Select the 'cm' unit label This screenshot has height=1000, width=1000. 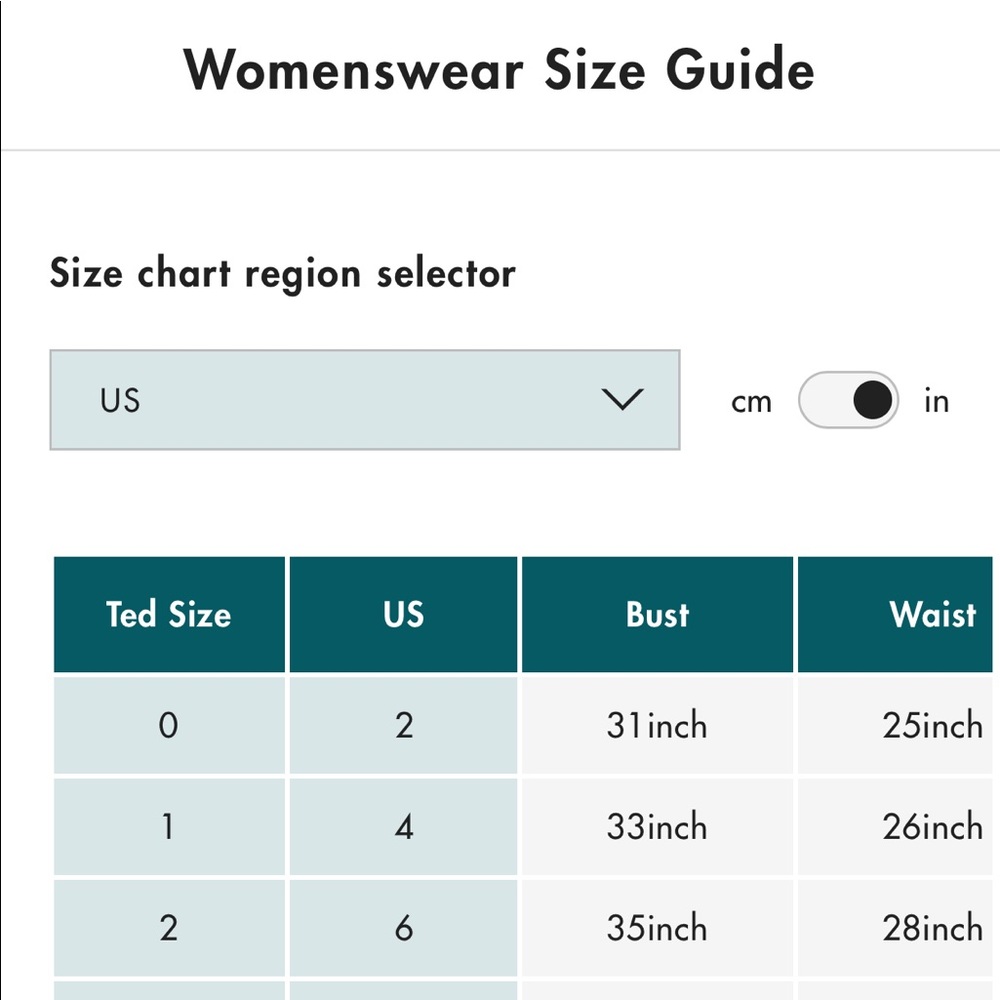[x=751, y=402]
